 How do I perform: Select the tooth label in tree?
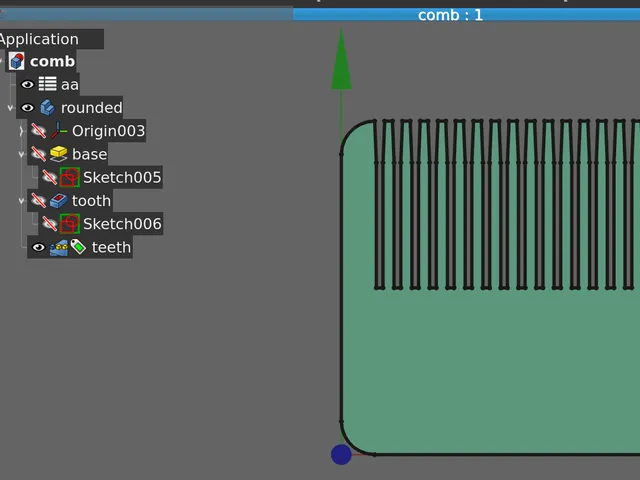click(x=91, y=201)
